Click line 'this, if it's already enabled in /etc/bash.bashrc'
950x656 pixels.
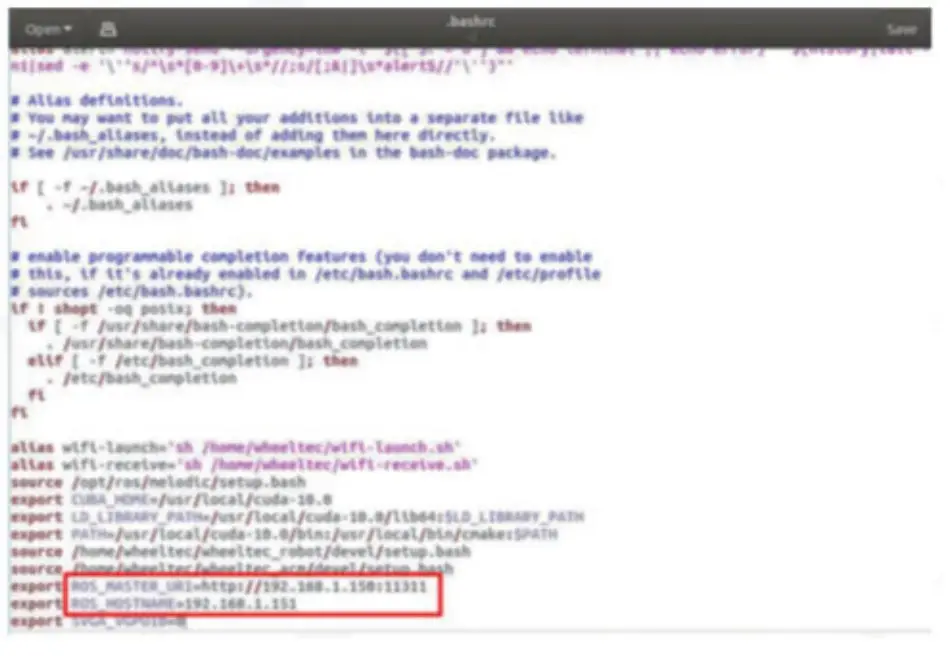pyautogui.click(x=305, y=274)
